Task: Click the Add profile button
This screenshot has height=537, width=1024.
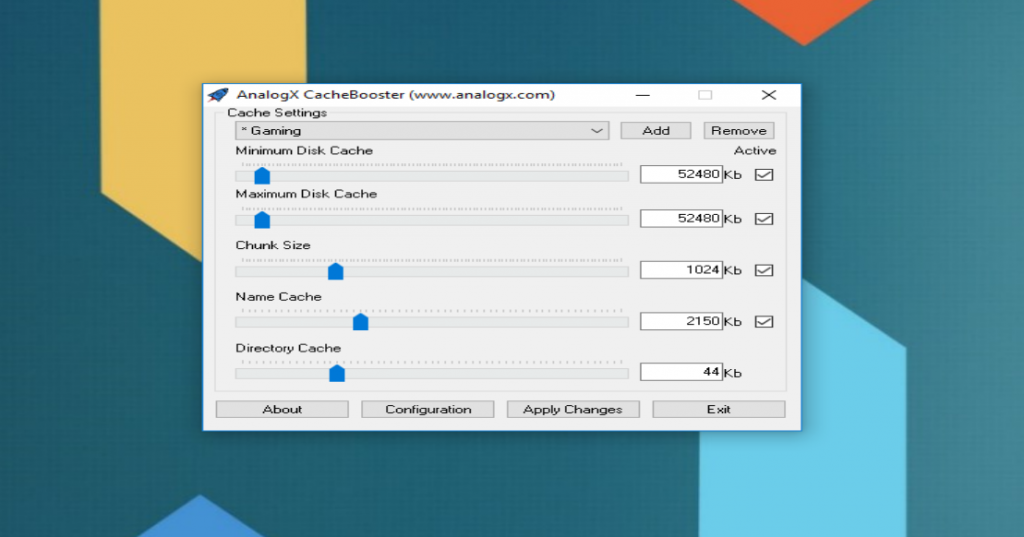Action: pyautogui.click(x=656, y=131)
